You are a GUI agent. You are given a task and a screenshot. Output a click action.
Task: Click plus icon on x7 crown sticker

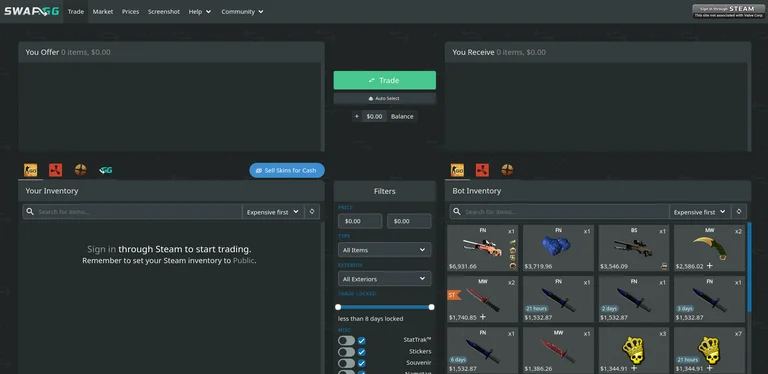pyautogui.click(x=709, y=368)
